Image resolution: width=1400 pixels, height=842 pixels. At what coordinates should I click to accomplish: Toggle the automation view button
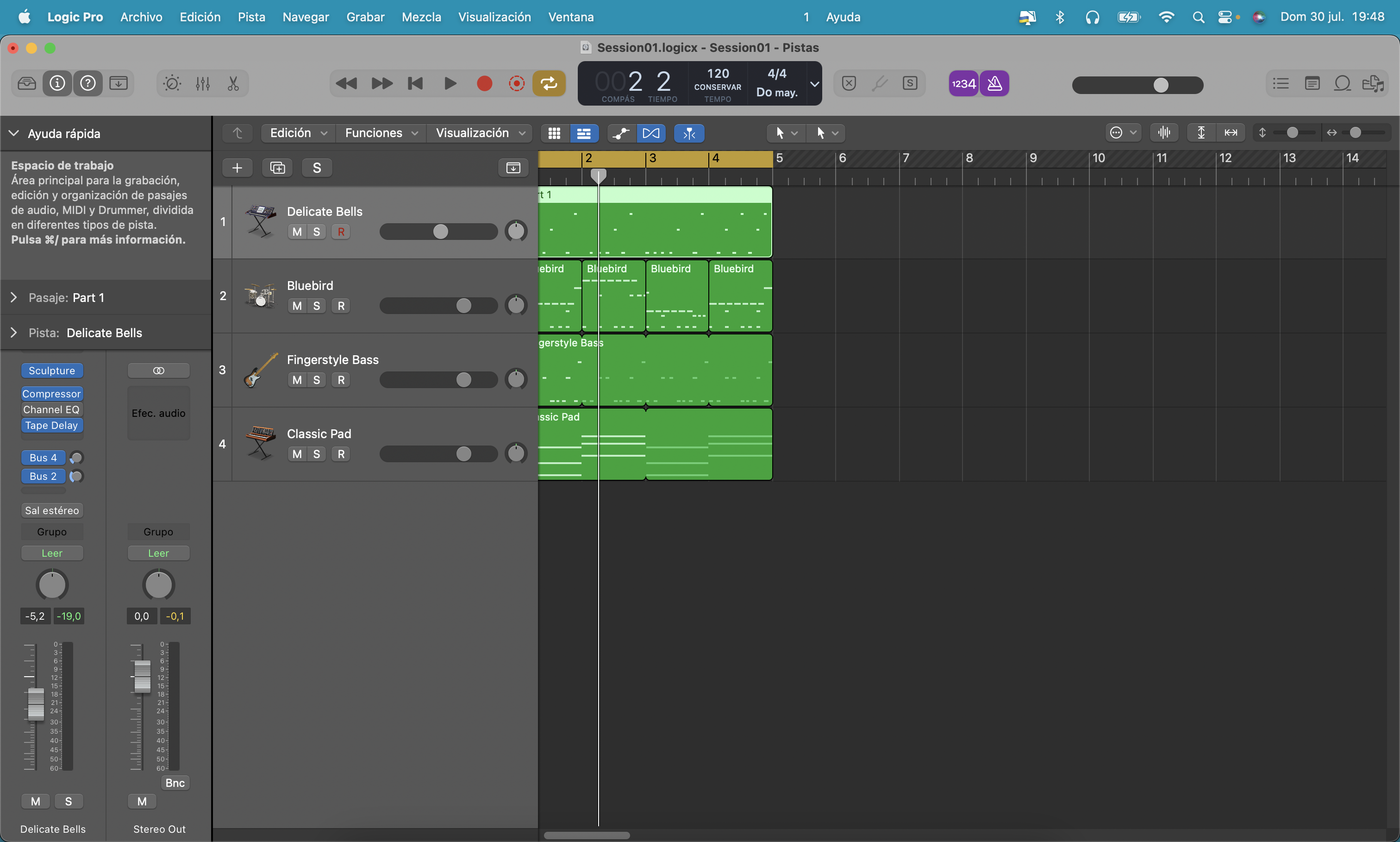[x=621, y=133]
